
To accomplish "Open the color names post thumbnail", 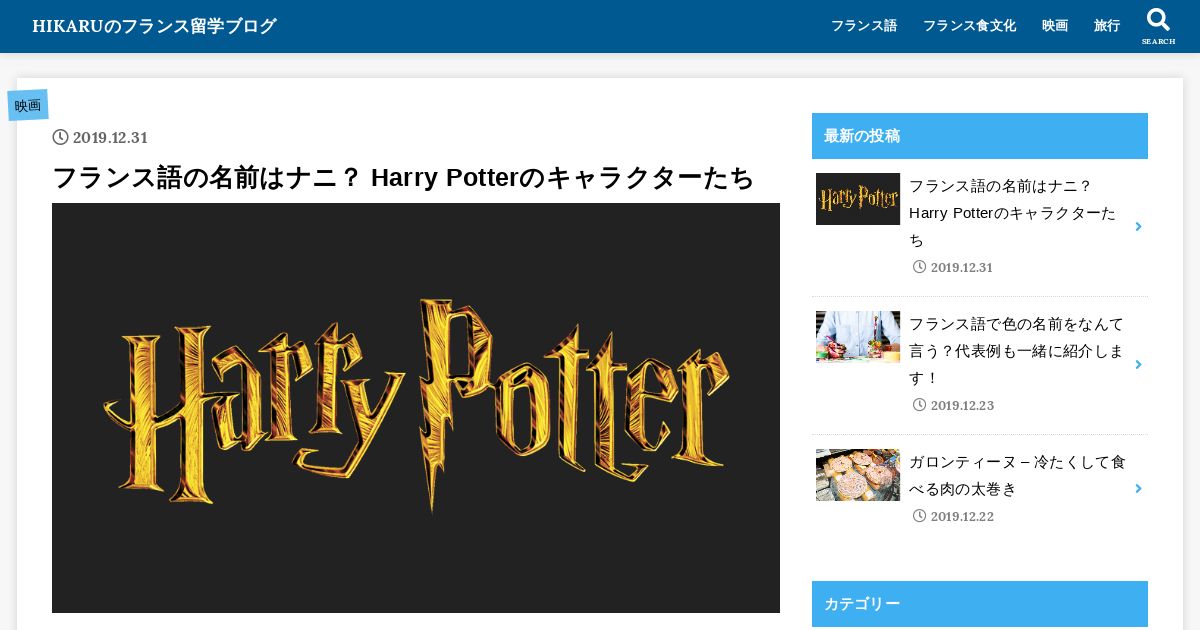I will pyautogui.click(x=858, y=337).
